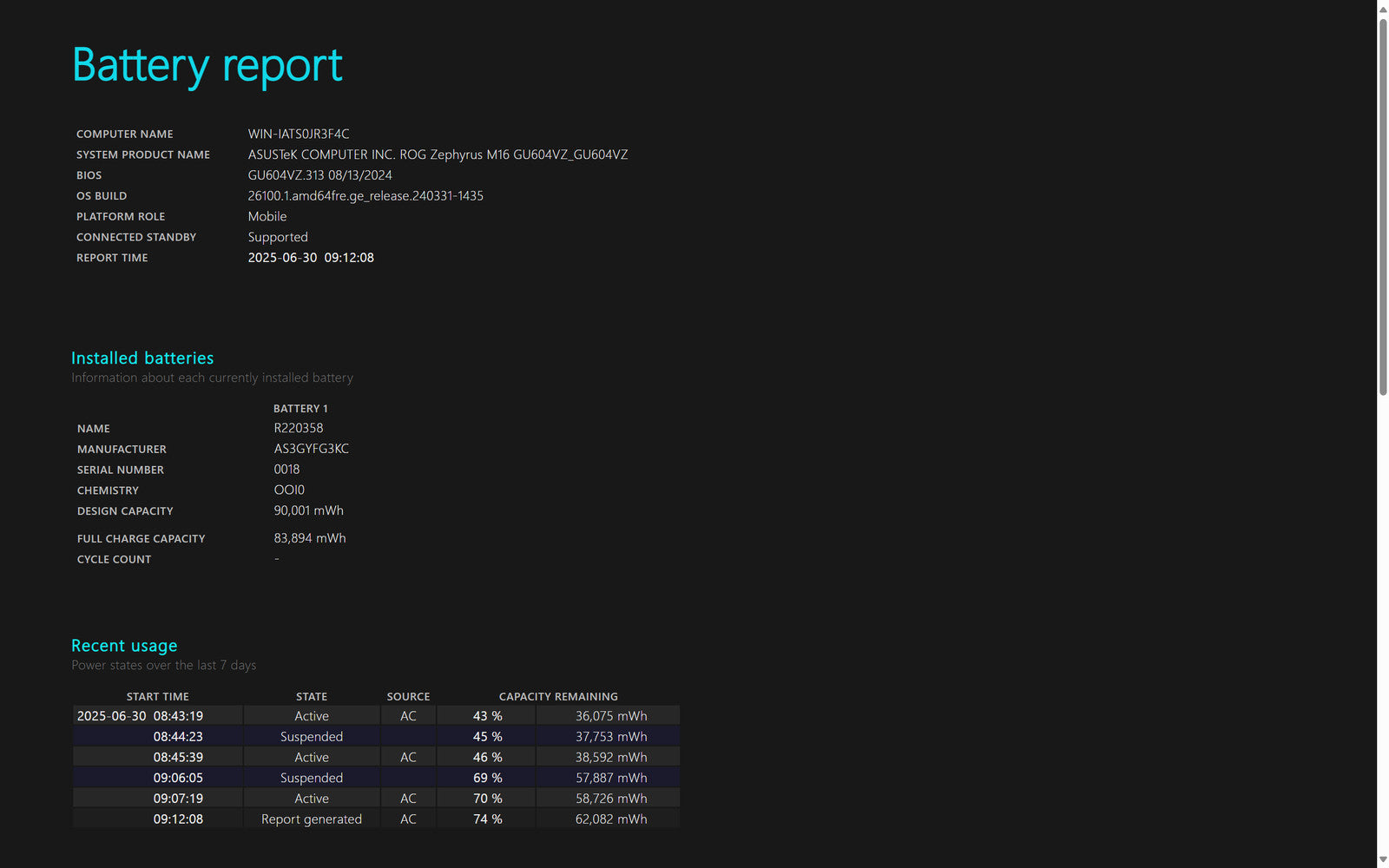Viewport: 1389px width, 868px height.
Task: Click the START TIME column header
Action: click(x=157, y=696)
